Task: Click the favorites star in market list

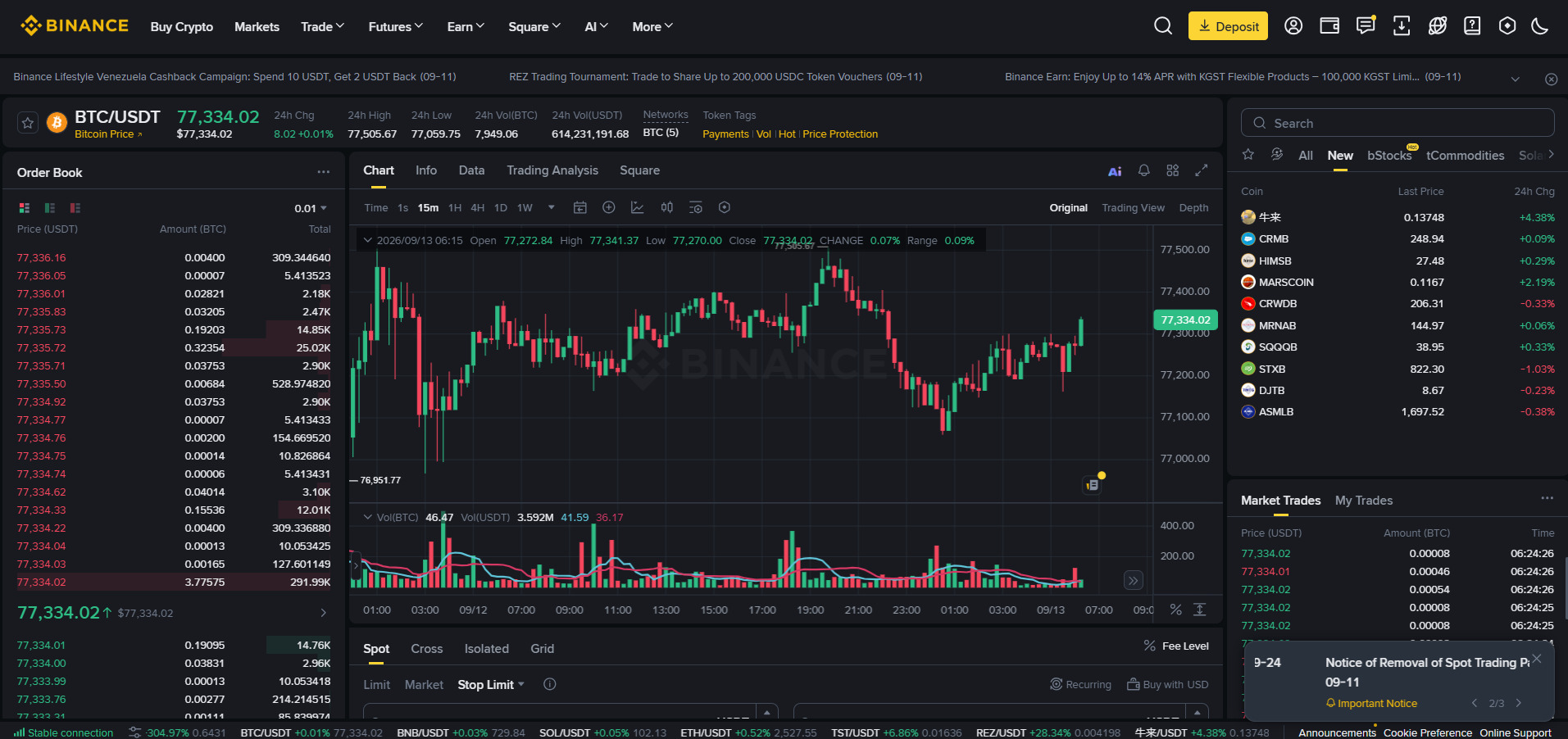Action: (x=1248, y=155)
